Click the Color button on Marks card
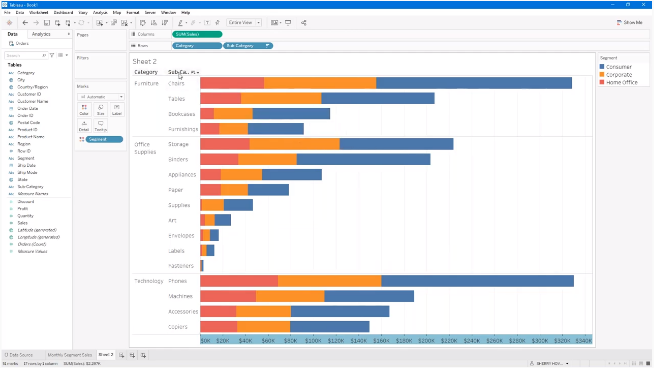This screenshot has height=368, width=654. tap(84, 110)
